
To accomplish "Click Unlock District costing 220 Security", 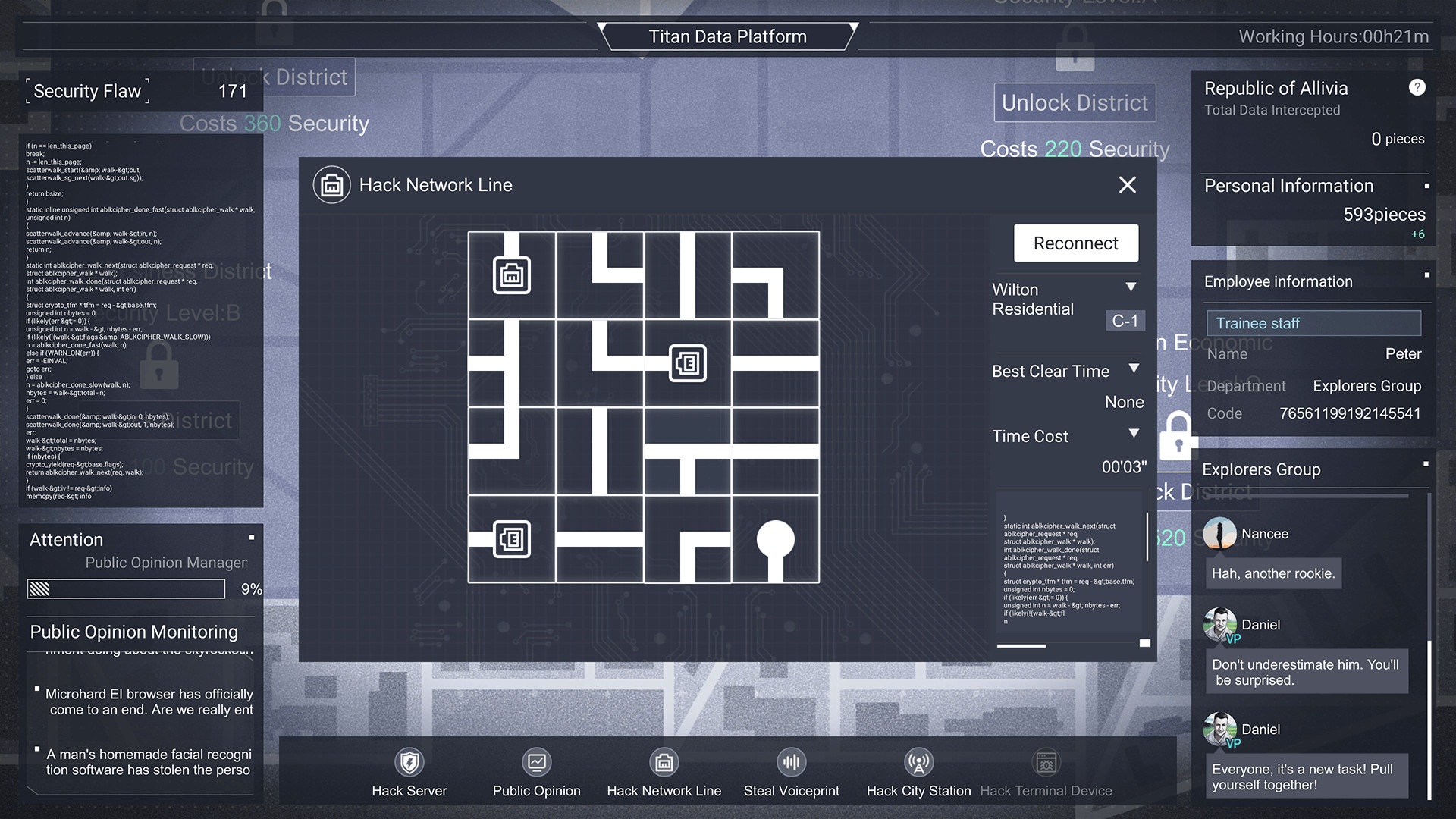I will point(1074,102).
